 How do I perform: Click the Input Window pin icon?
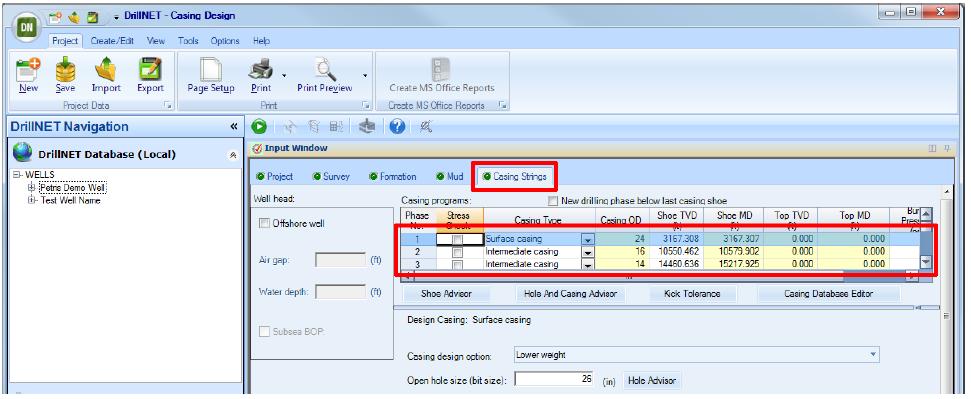pyautogui.click(x=947, y=149)
